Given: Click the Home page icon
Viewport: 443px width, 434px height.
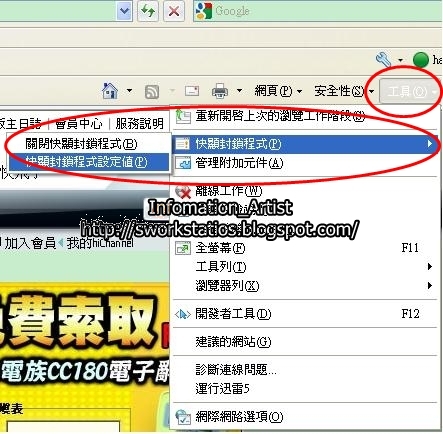Looking at the screenshot, I should 110,90.
